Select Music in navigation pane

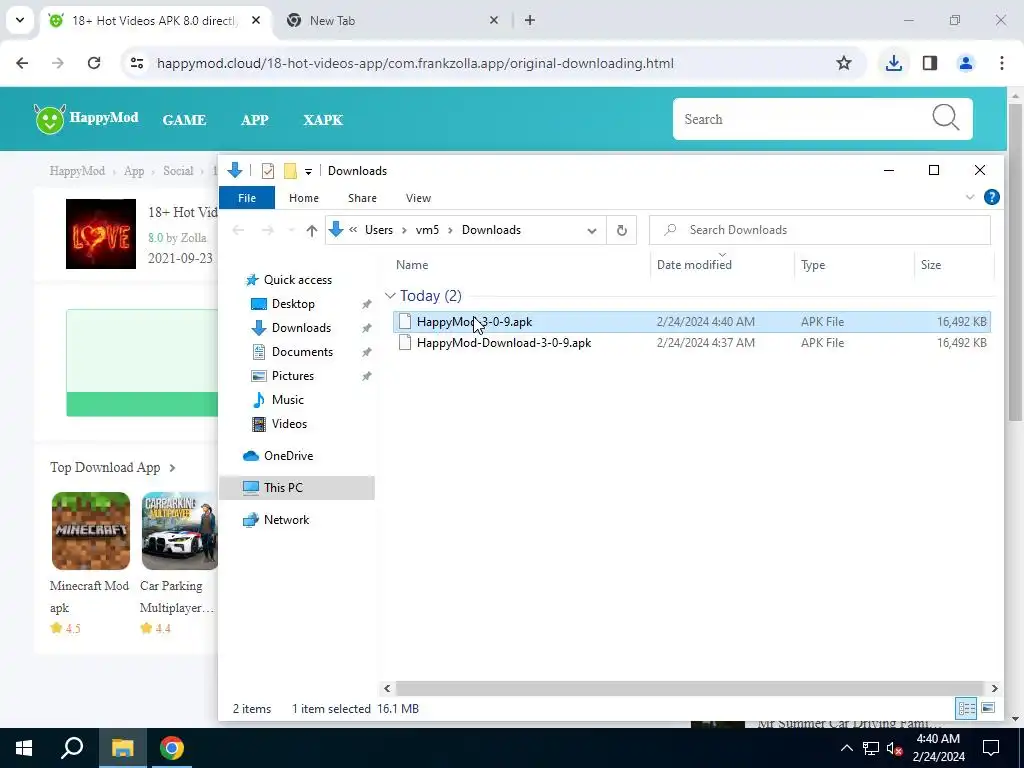(287, 400)
